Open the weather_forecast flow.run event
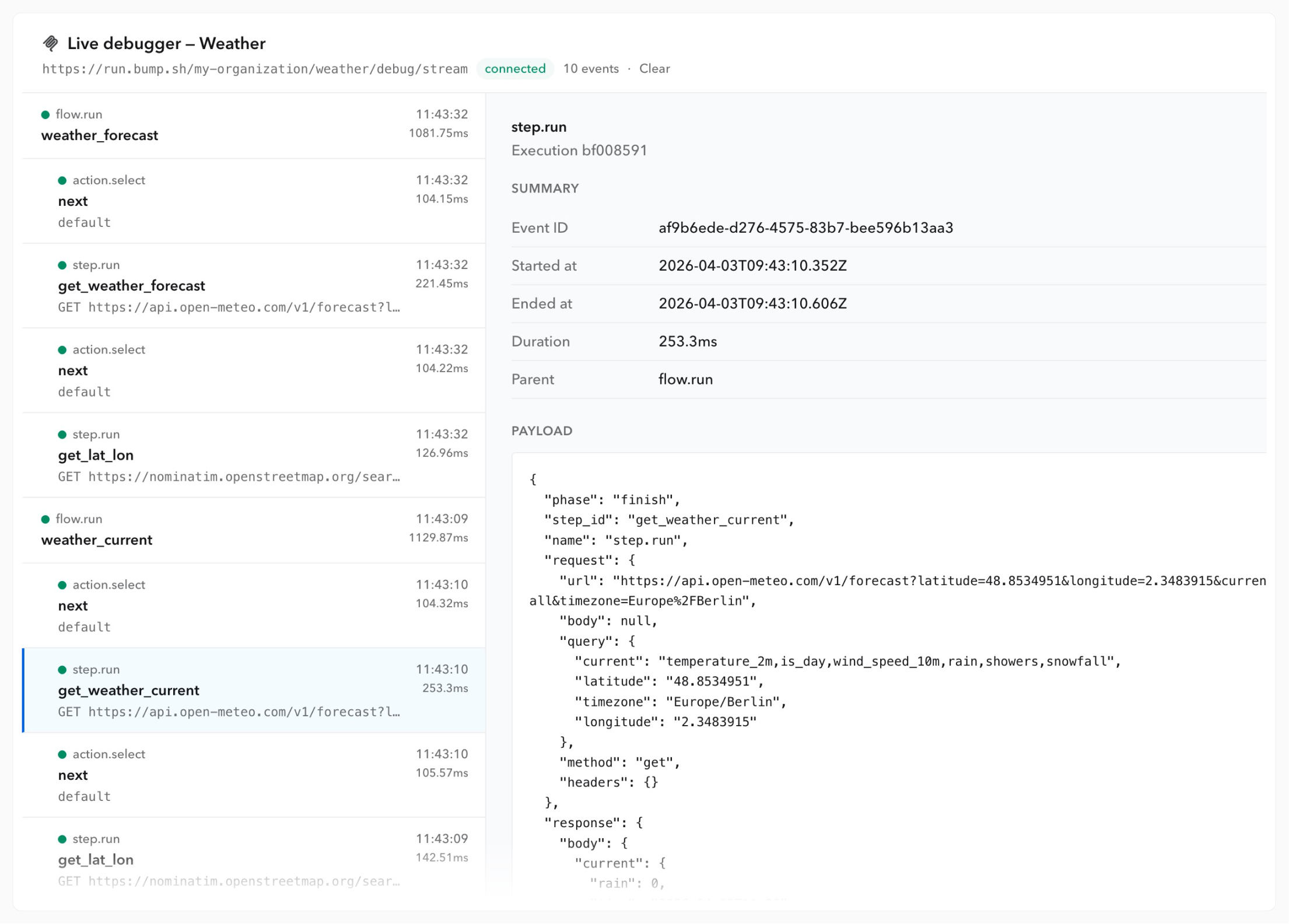The image size is (1289, 924). [254, 125]
